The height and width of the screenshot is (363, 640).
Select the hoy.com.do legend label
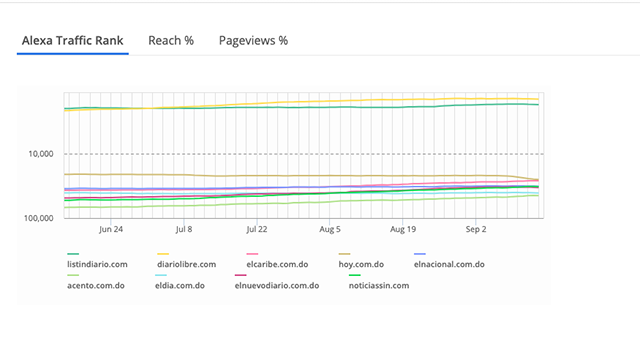point(361,264)
